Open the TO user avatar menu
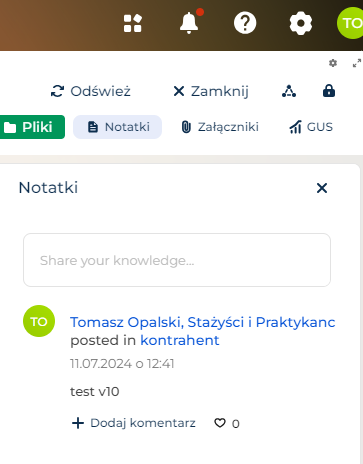 [350, 23]
